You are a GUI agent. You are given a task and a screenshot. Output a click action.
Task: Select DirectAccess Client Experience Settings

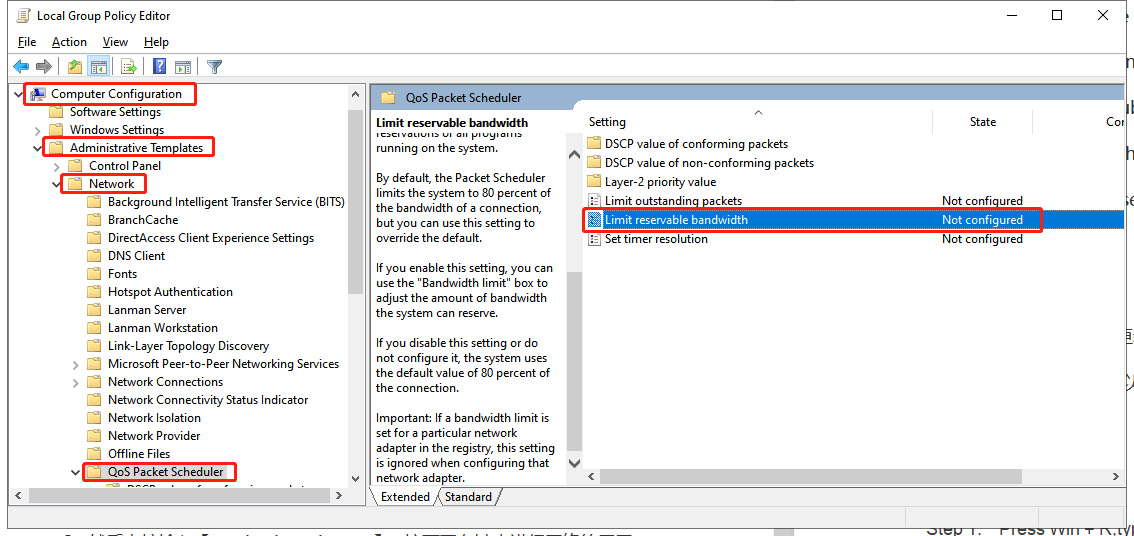[210, 238]
